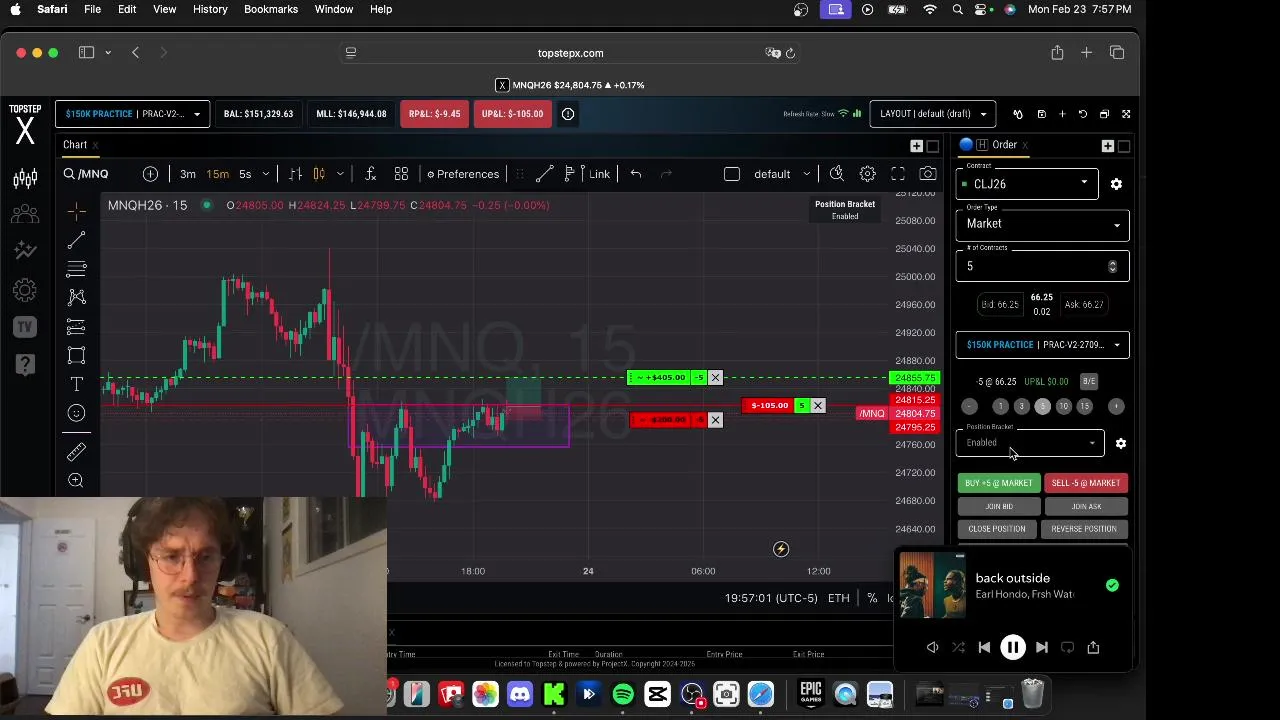Click the CLOSE POSITION button
The height and width of the screenshot is (720, 1280).
[x=997, y=529]
